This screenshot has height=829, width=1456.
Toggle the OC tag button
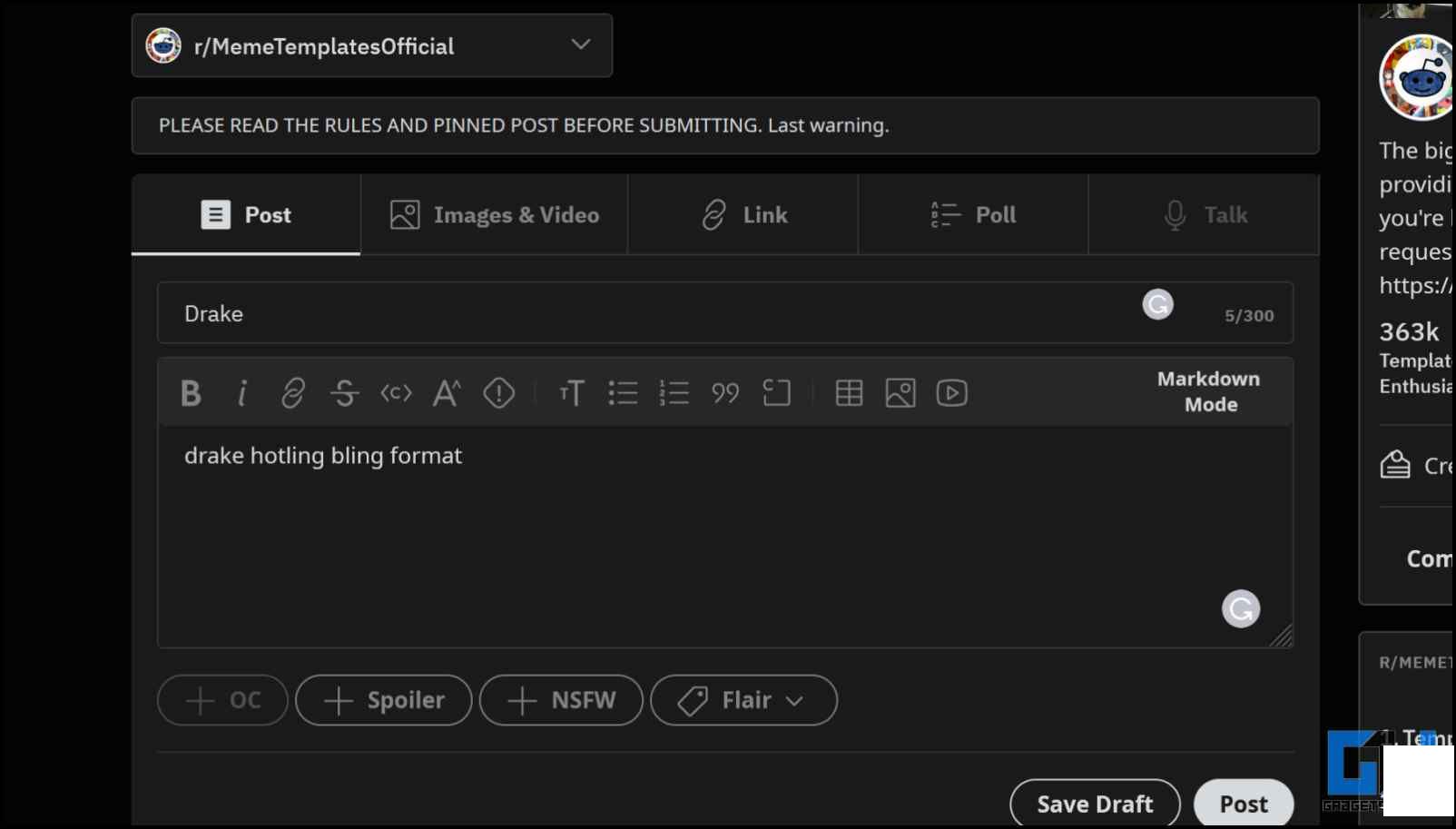(x=222, y=700)
